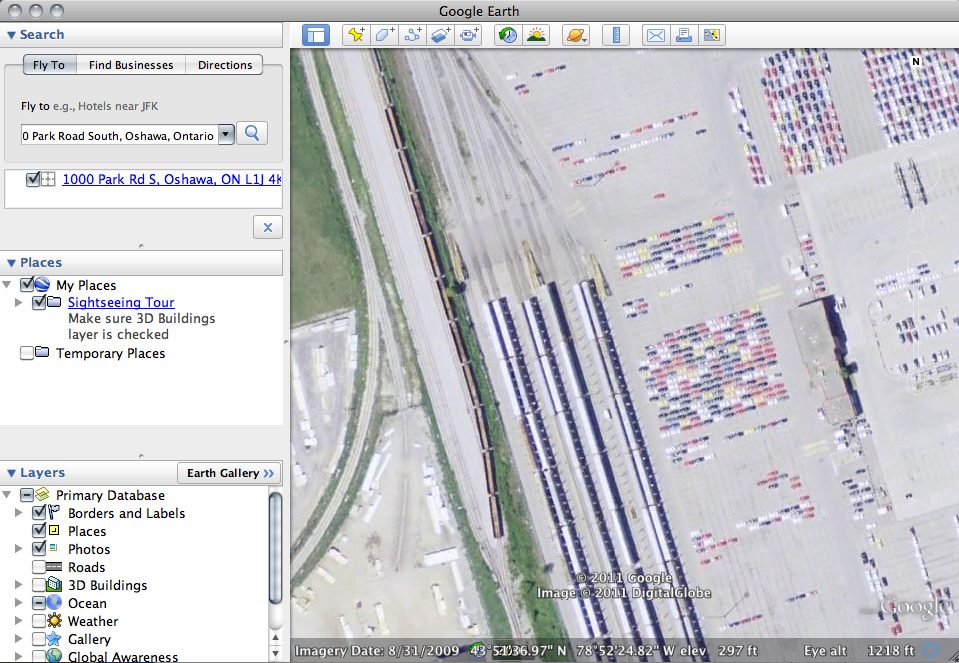The image size is (959, 663).
Task: Click the 1000 Park Rd S search result link
Action: 172,179
